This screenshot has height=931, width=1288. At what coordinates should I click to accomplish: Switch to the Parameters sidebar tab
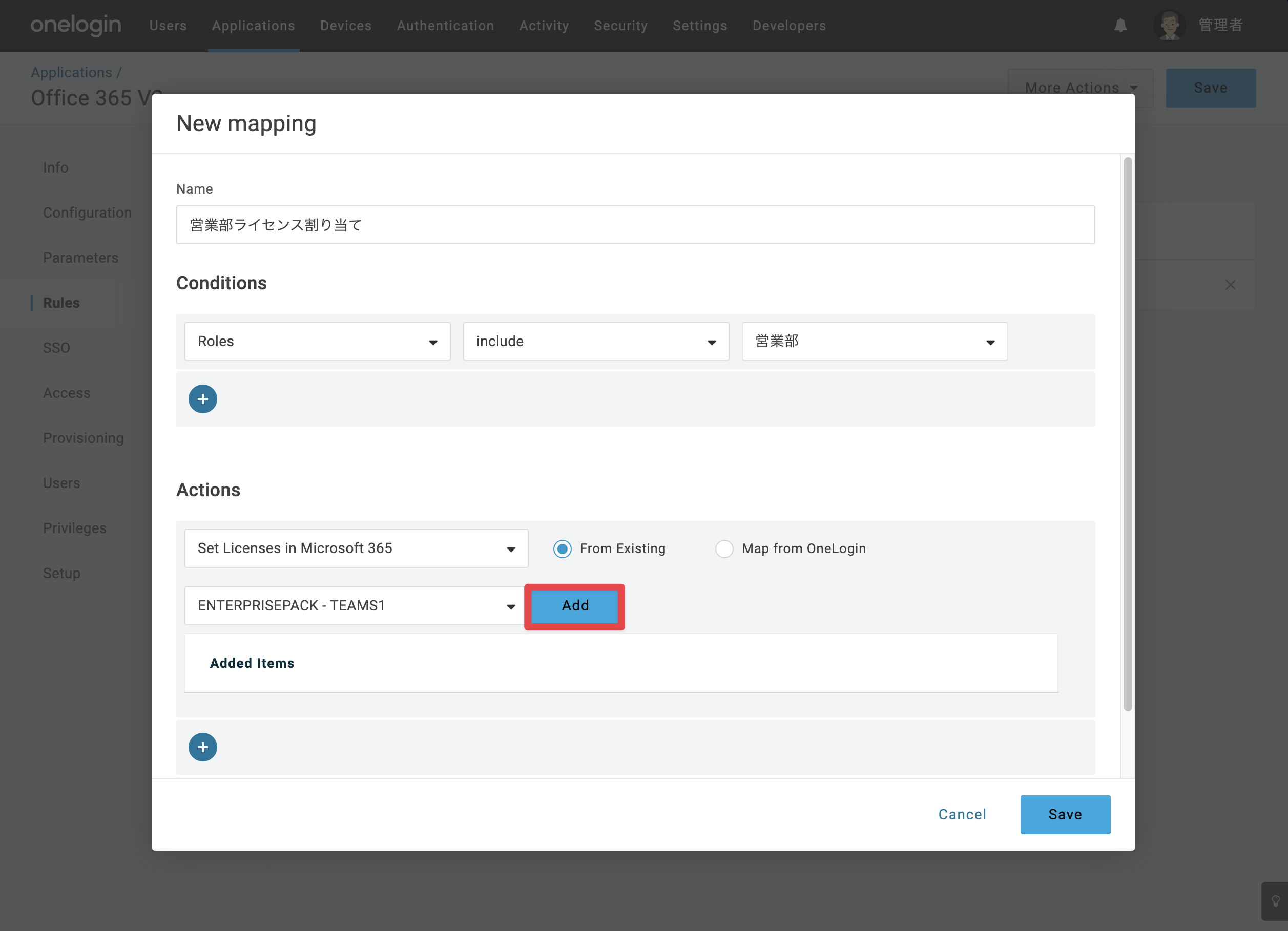point(80,258)
